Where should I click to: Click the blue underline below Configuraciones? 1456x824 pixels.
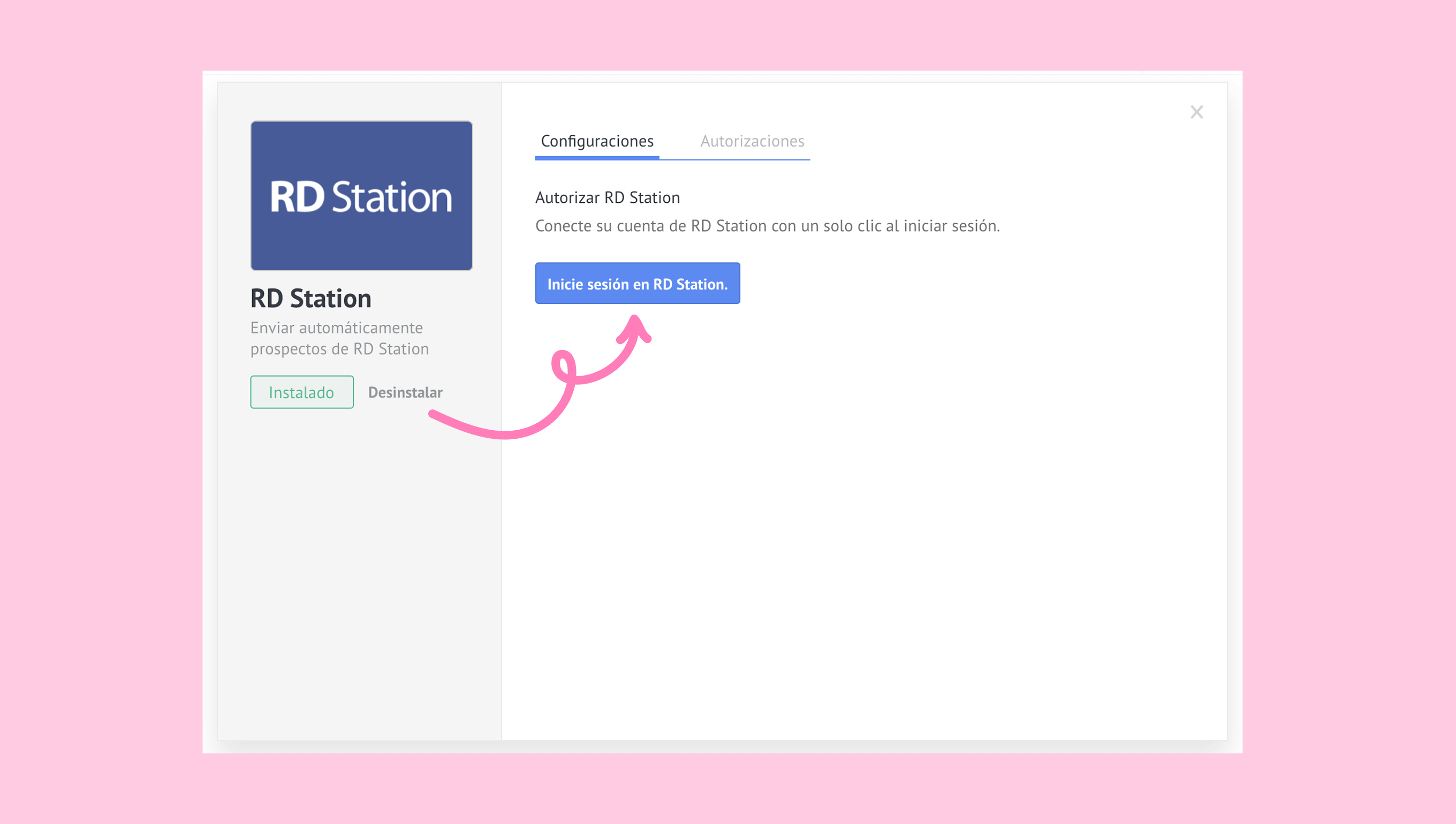pyautogui.click(x=597, y=158)
